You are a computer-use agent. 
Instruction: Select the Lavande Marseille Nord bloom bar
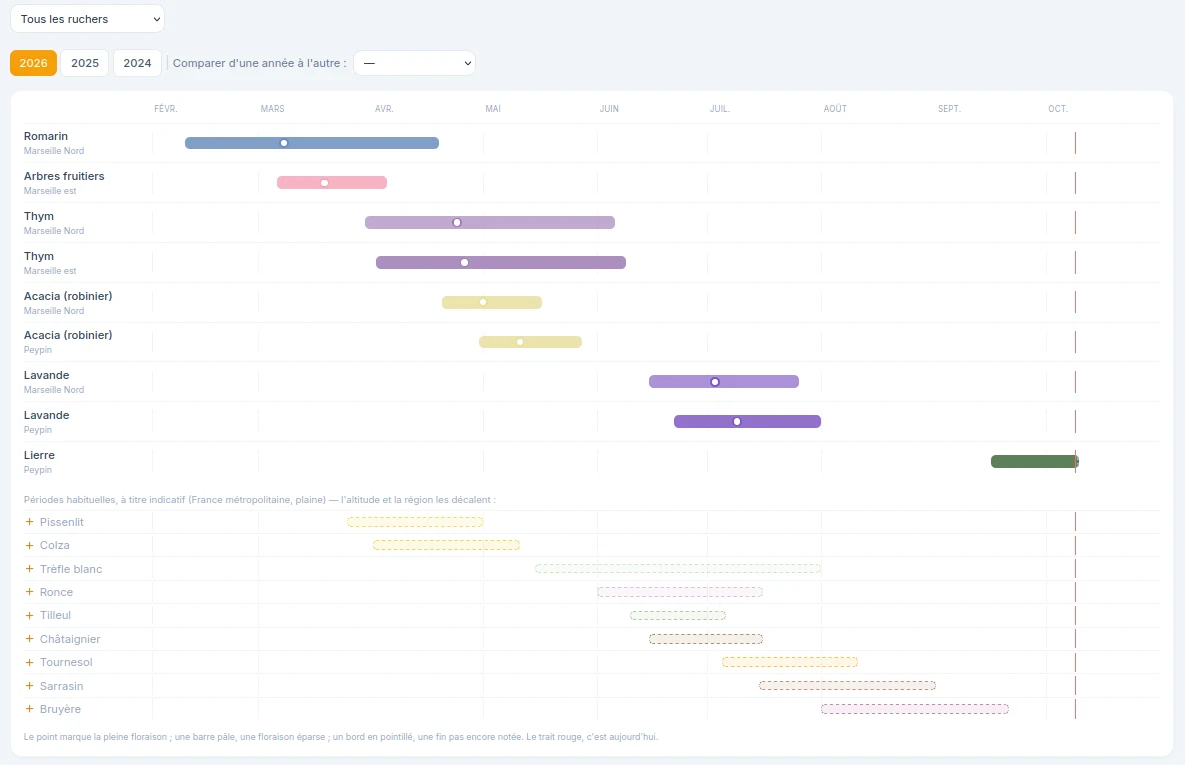724,382
